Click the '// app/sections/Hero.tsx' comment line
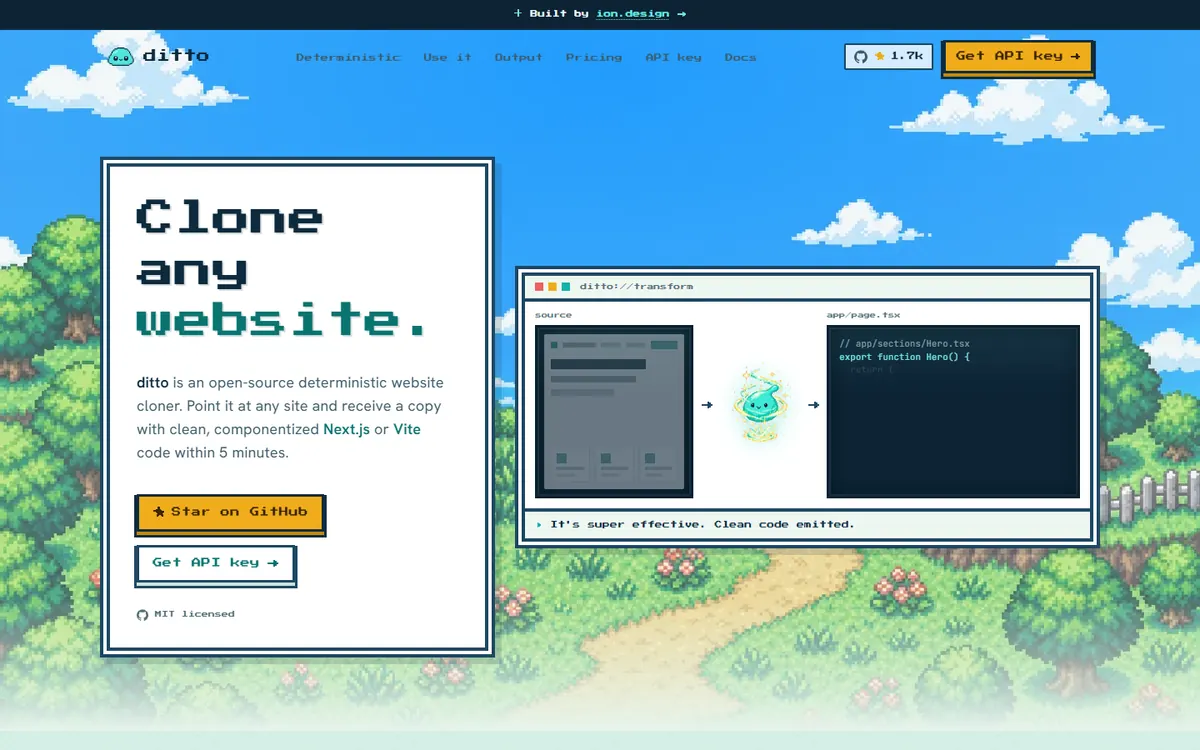The image size is (1200, 750). click(x=905, y=344)
